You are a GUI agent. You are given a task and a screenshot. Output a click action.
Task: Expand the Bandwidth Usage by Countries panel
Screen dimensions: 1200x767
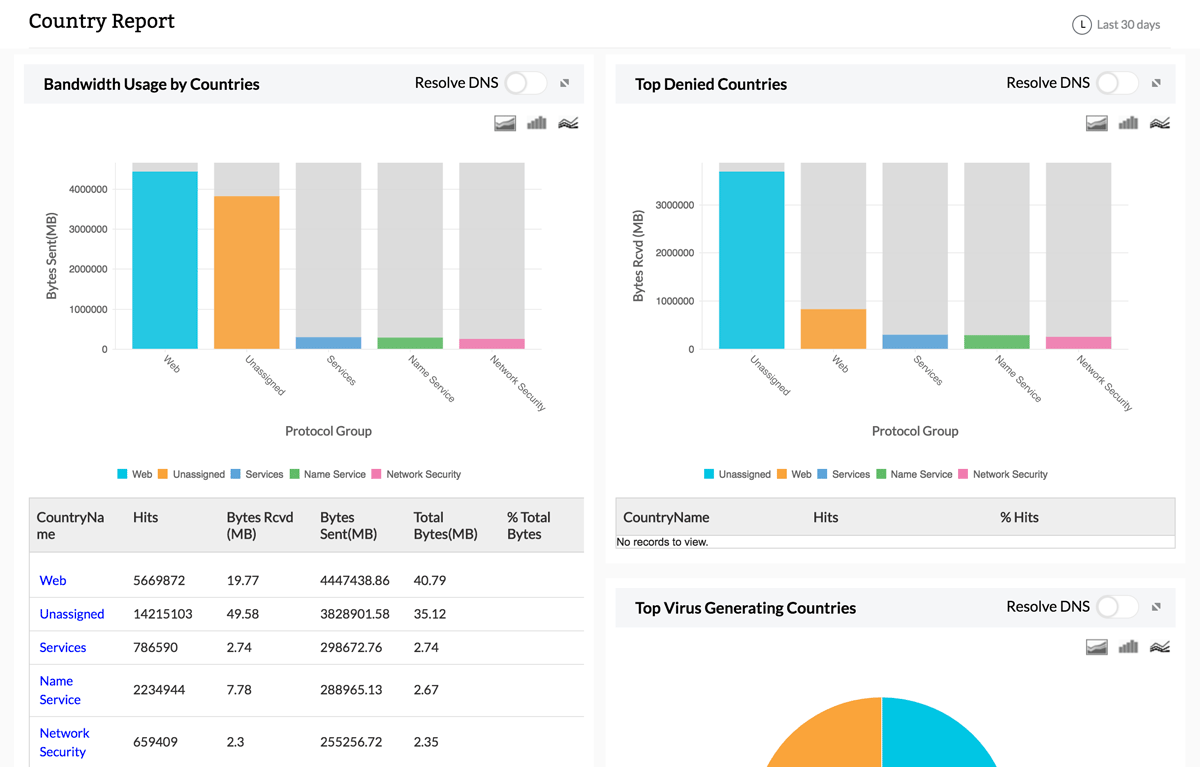coord(565,83)
